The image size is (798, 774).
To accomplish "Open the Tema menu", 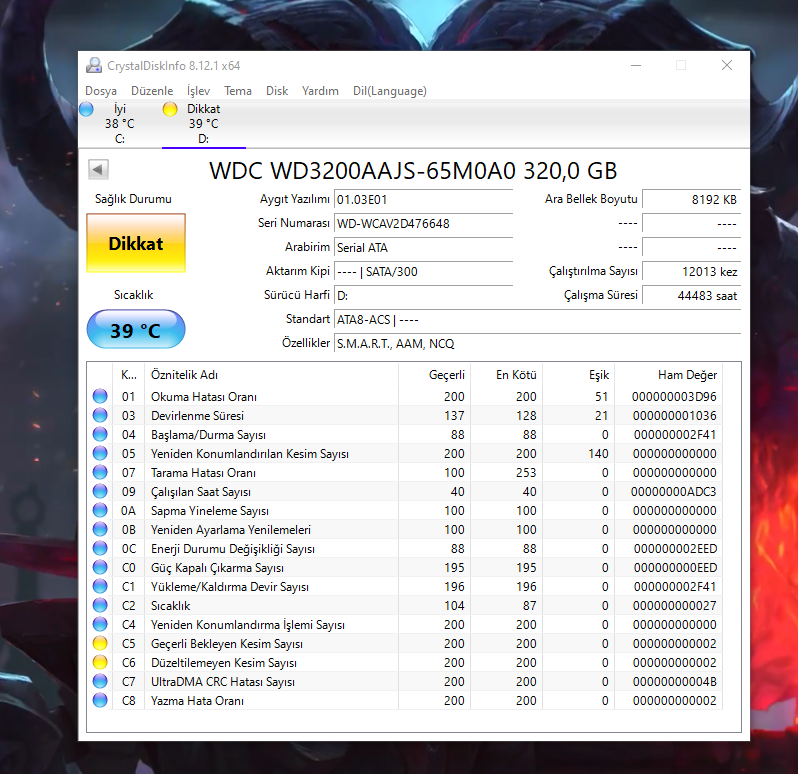I will click(238, 91).
